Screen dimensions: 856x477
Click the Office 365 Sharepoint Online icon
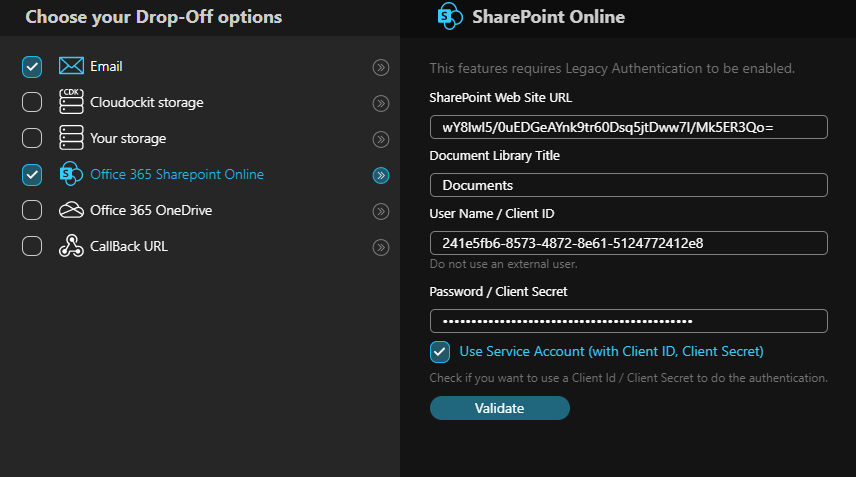click(x=71, y=174)
